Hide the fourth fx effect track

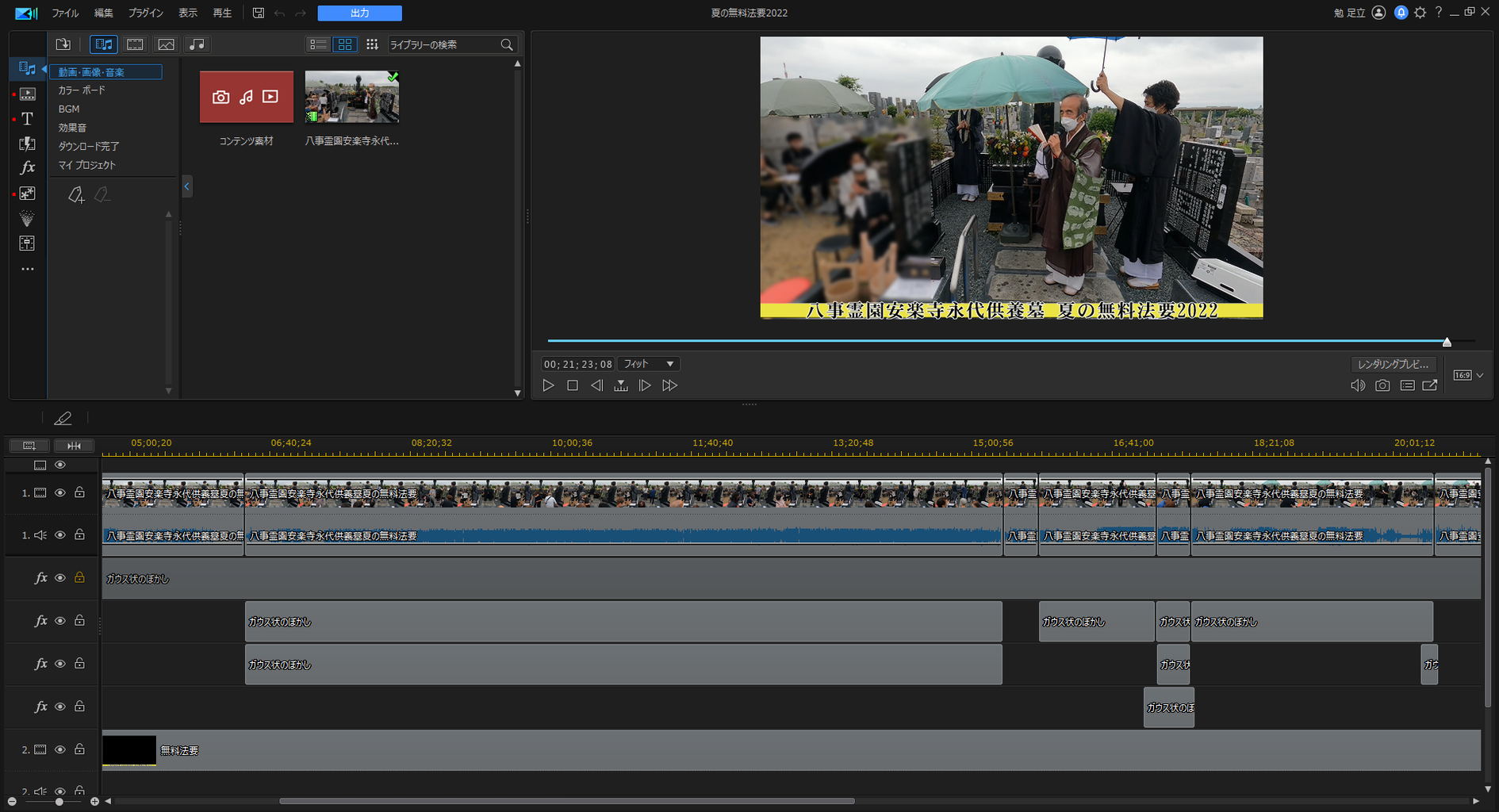click(x=59, y=707)
